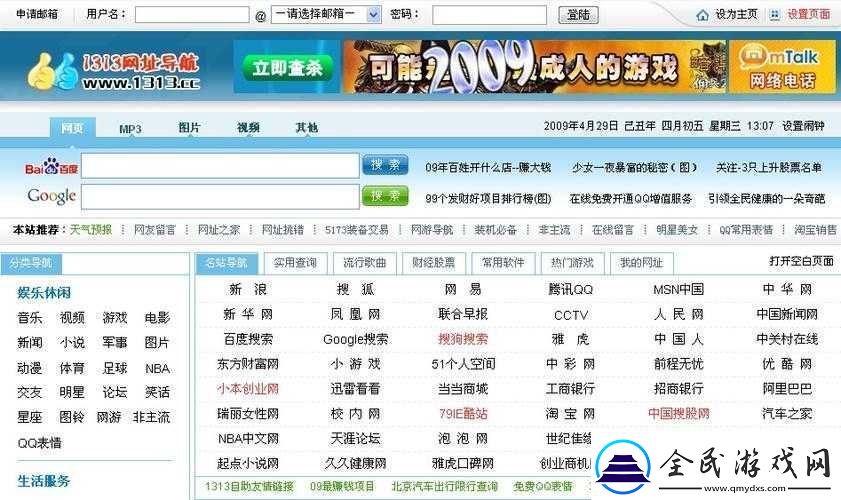Open 网友留言 link

click(x=154, y=230)
